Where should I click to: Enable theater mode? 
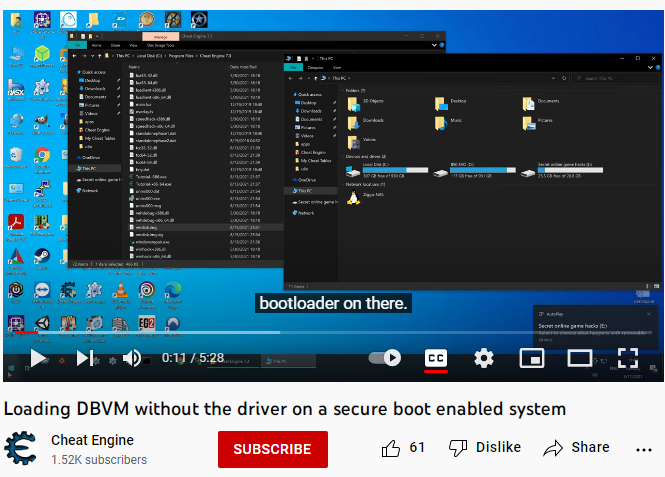pyautogui.click(x=580, y=357)
